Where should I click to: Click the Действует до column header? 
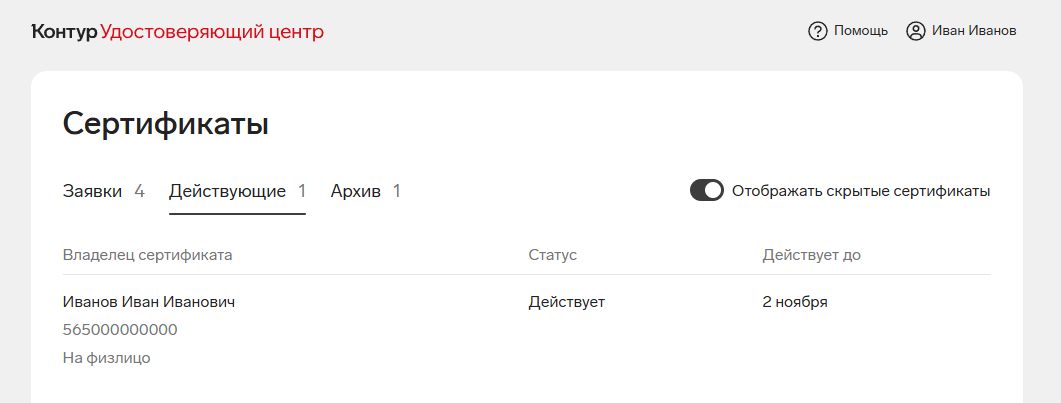pyautogui.click(x=811, y=255)
